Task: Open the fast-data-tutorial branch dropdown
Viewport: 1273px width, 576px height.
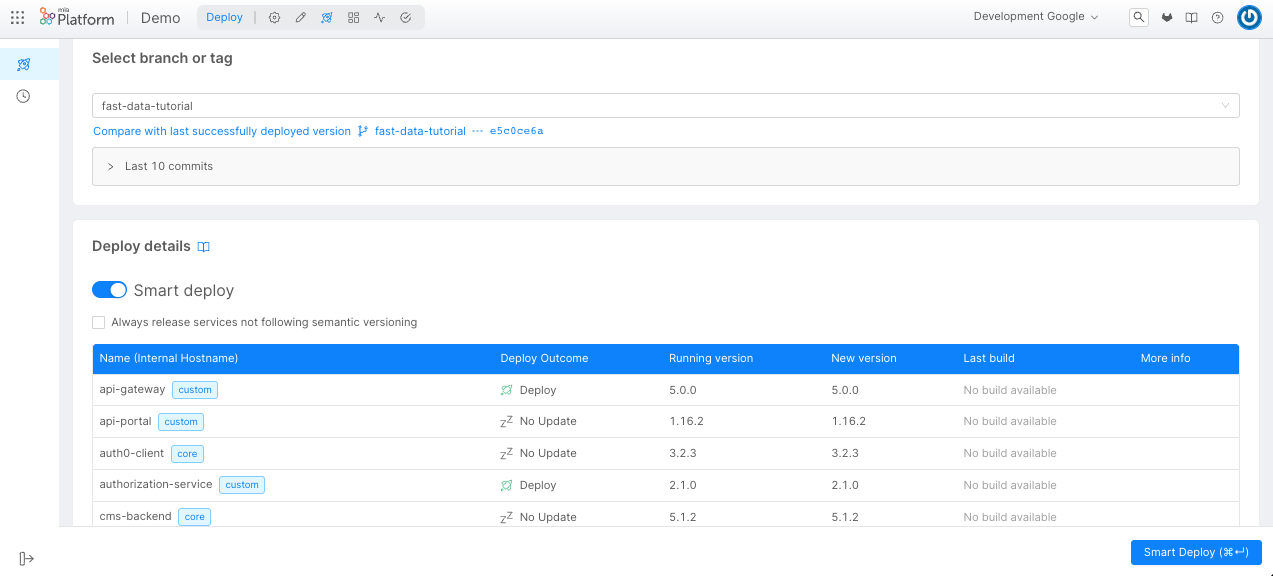Action: (x=665, y=106)
